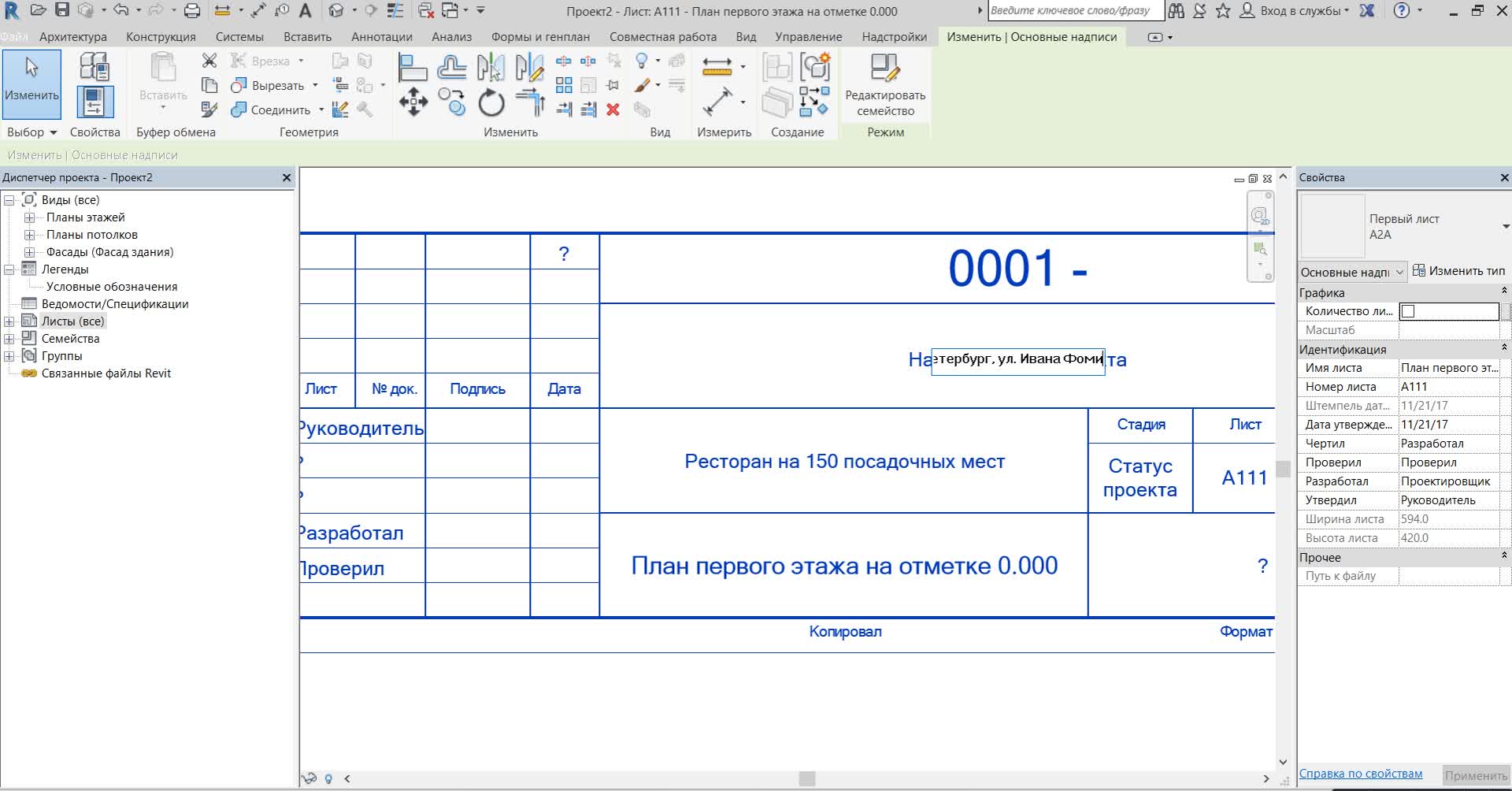Open the default 3D view
Viewport: 1512px width, 791px height.
pyautogui.click(x=337, y=11)
